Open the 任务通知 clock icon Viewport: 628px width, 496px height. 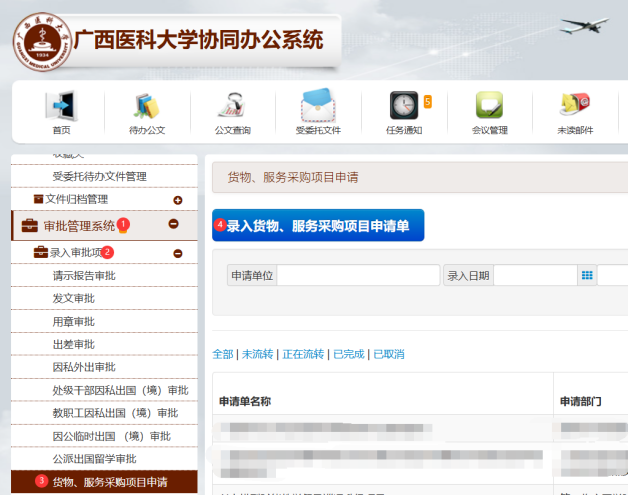click(404, 105)
